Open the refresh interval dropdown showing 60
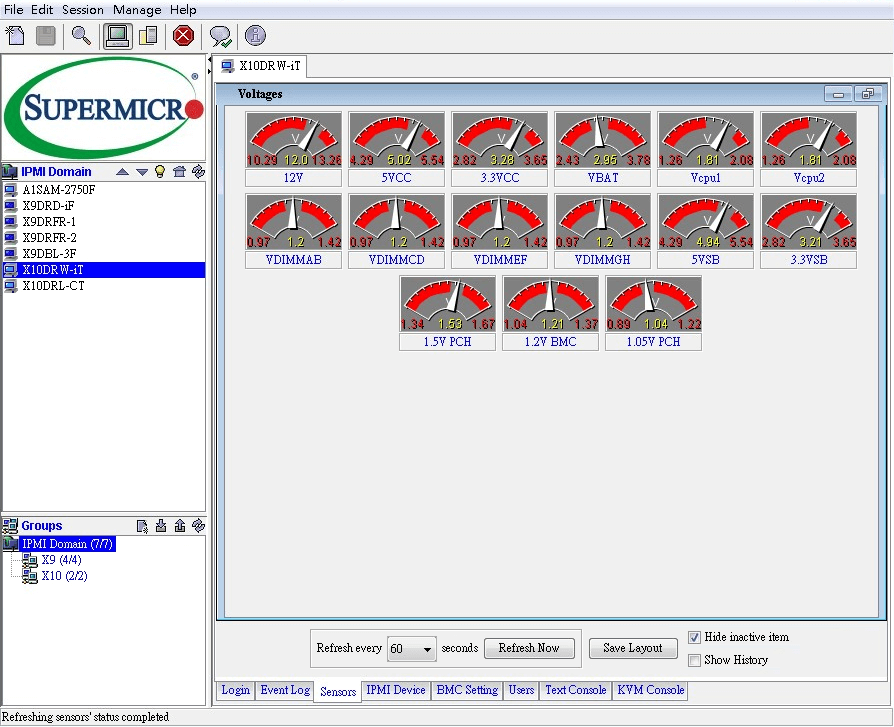The height and width of the screenshot is (727, 894). tap(412, 649)
